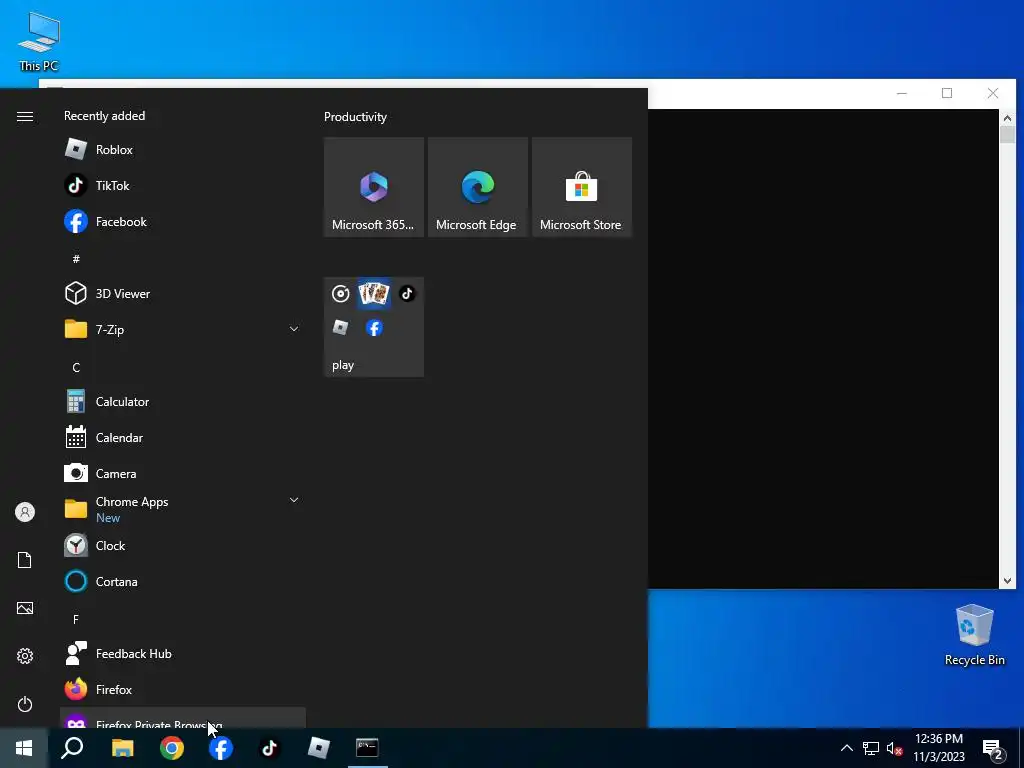Show hidden system tray icons
Screen dimensions: 1024x768
pos(846,748)
